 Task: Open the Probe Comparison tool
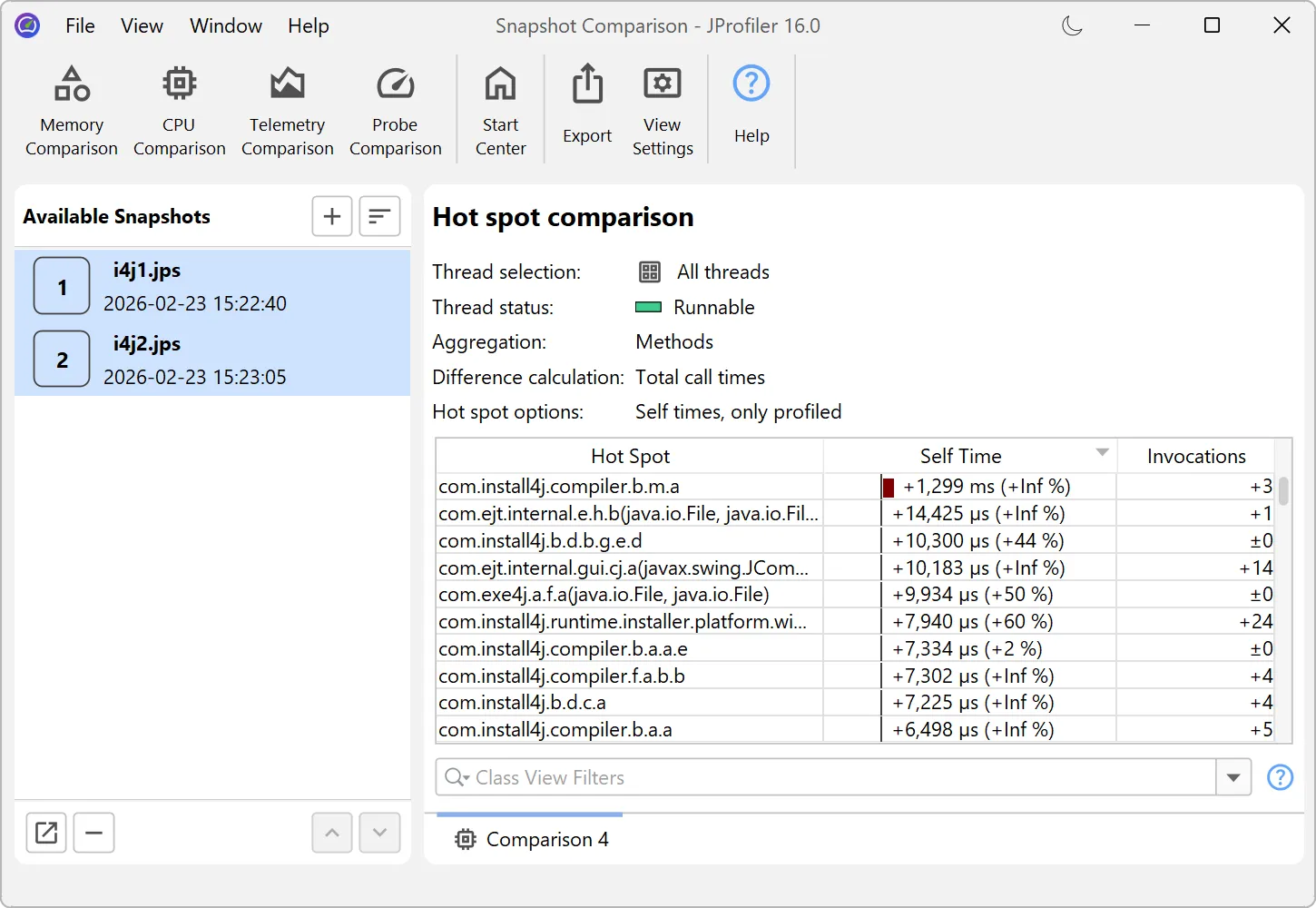point(395,109)
